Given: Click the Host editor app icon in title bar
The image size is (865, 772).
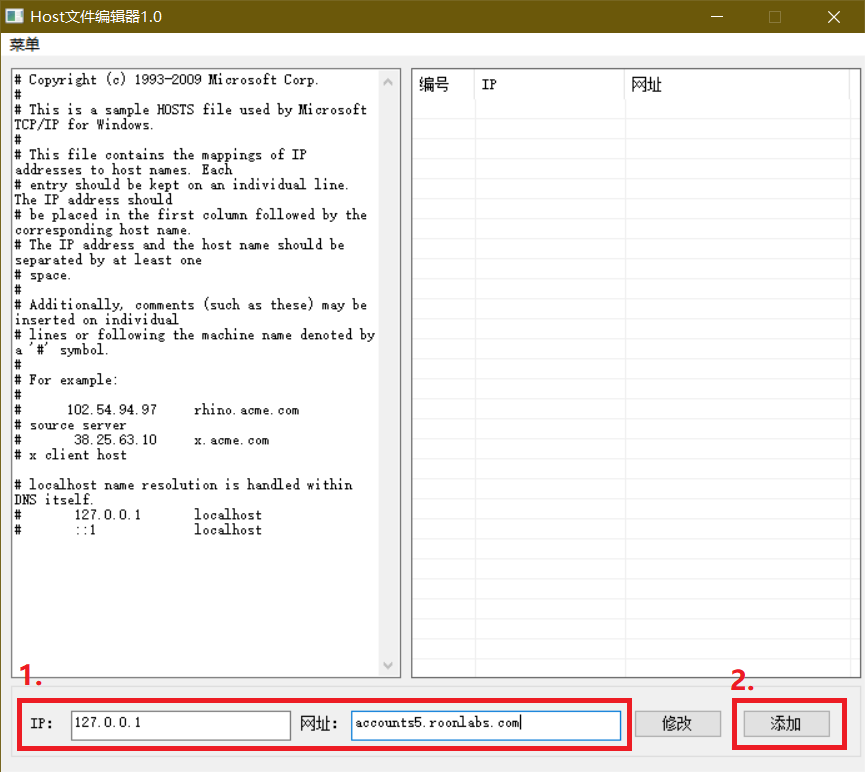Looking at the screenshot, I should click(15, 17).
